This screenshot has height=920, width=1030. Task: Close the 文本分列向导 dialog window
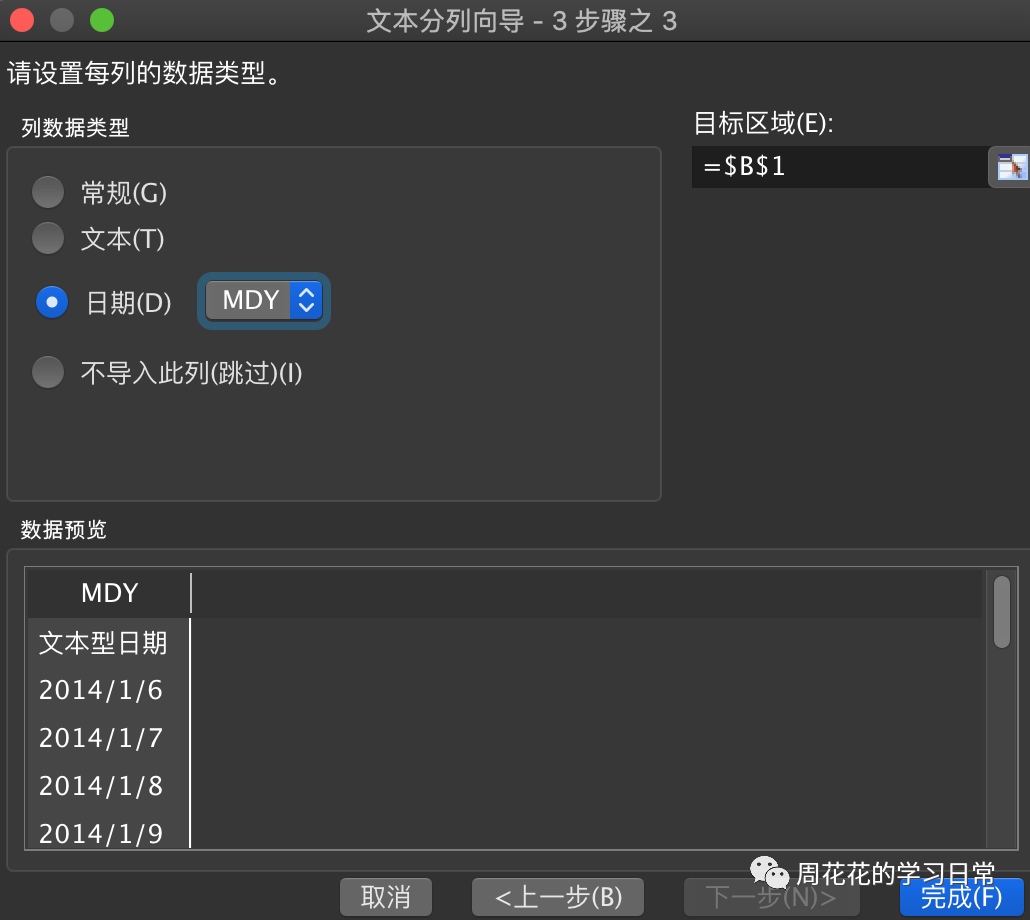tap(22, 20)
